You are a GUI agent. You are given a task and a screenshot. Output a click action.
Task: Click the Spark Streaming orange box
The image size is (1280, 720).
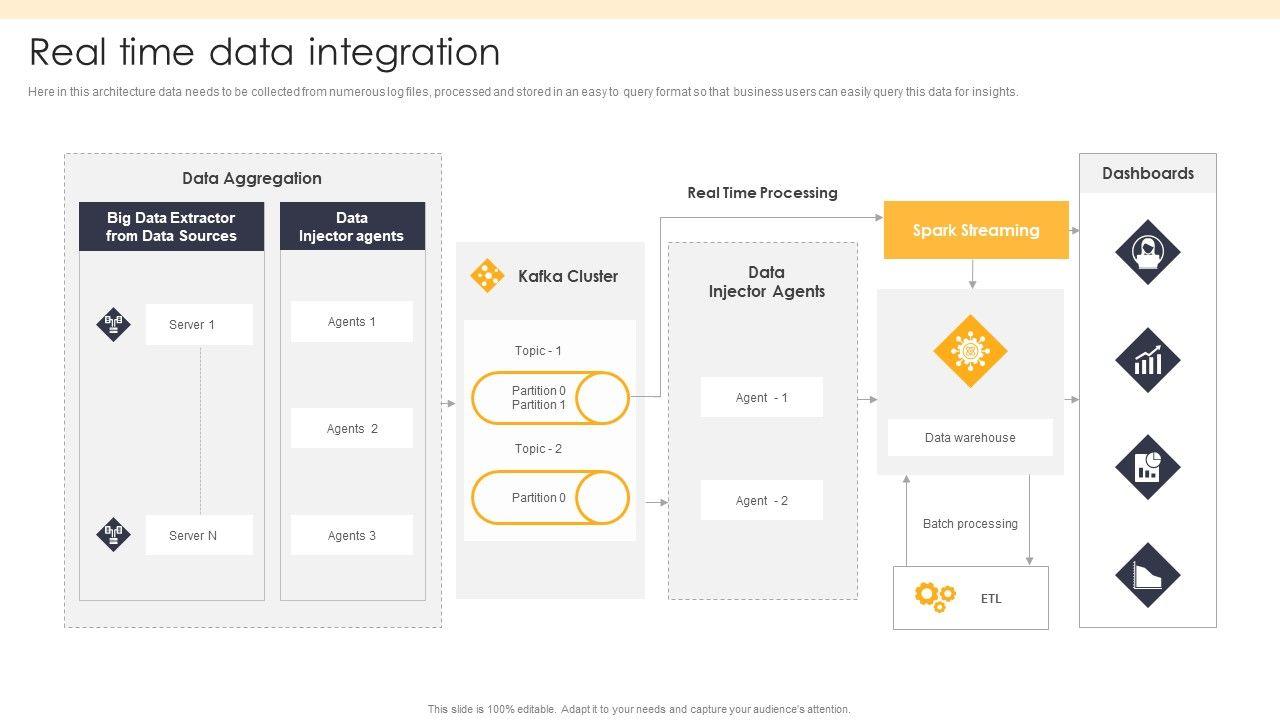click(x=976, y=230)
